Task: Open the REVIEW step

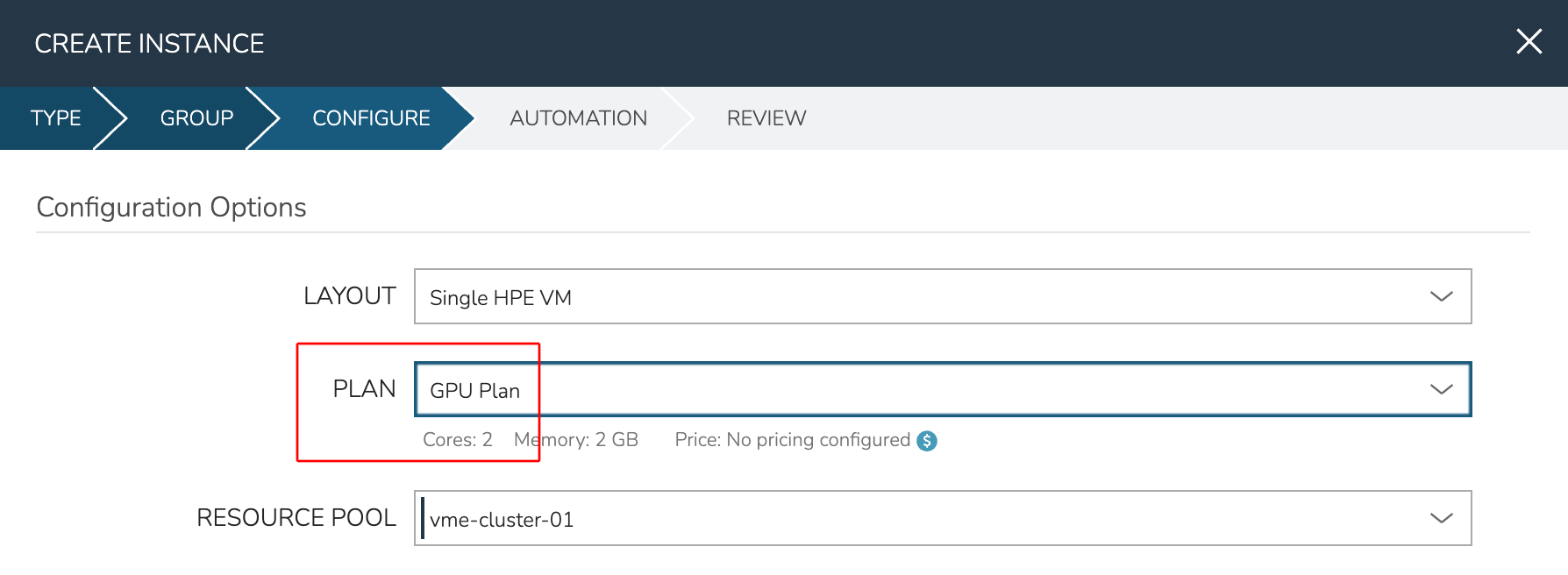Action: [x=766, y=118]
